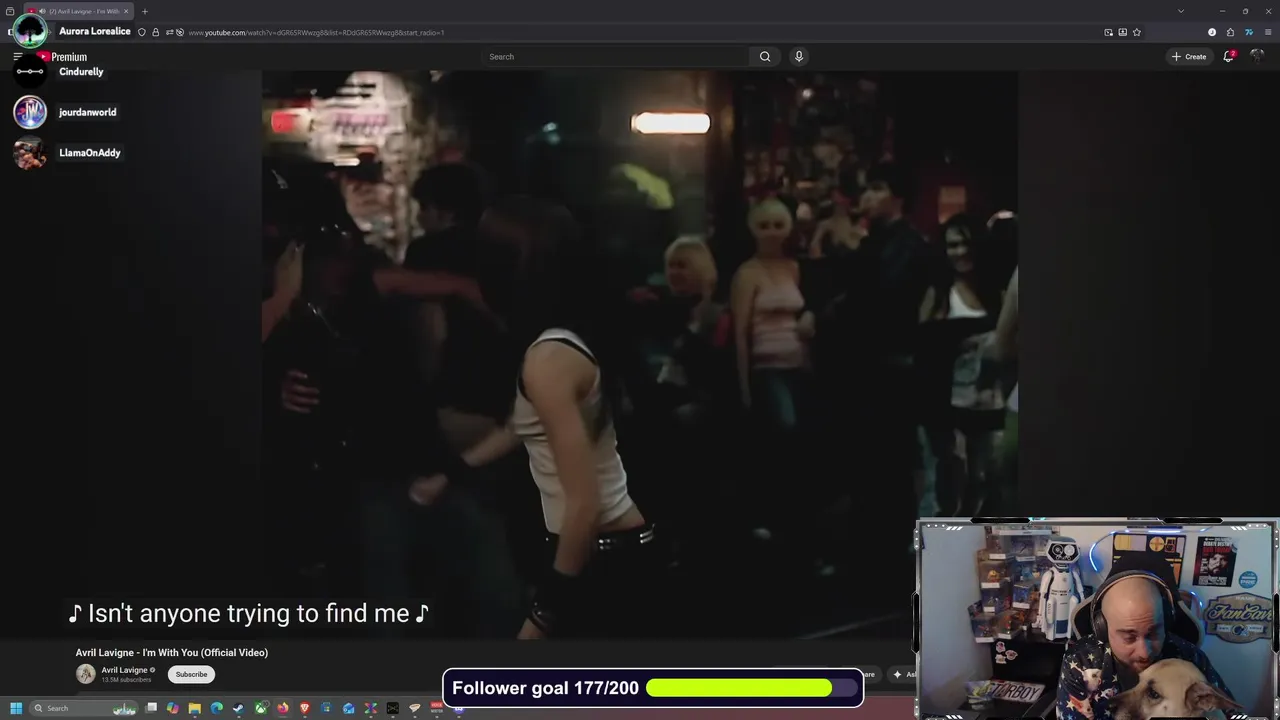This screenshot has width=1280, height=720.
Task: Click the site lock icon in the address bar
Action: 155,32
